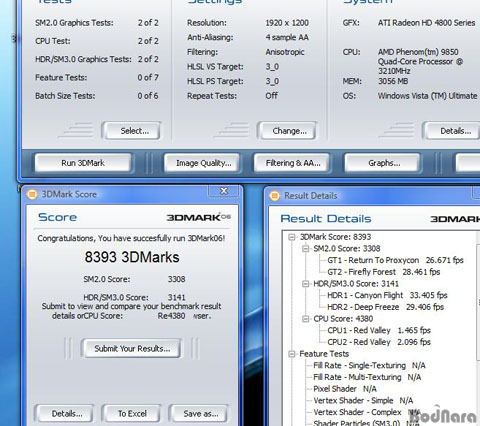Close the 3DMark Score window
Viewport: 480px width, 426px height.
click(x=224, y=191)
